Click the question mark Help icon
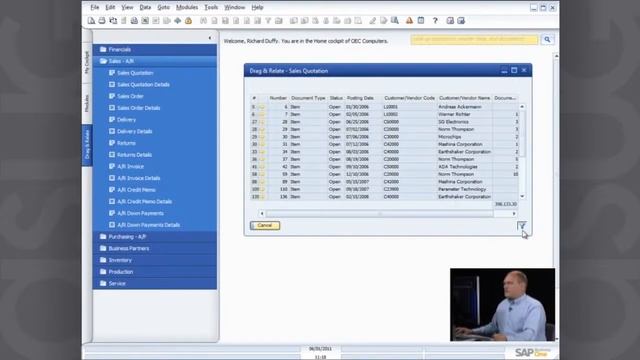The width and height of the screenshot is (640, 360). [x=435, y=21]
